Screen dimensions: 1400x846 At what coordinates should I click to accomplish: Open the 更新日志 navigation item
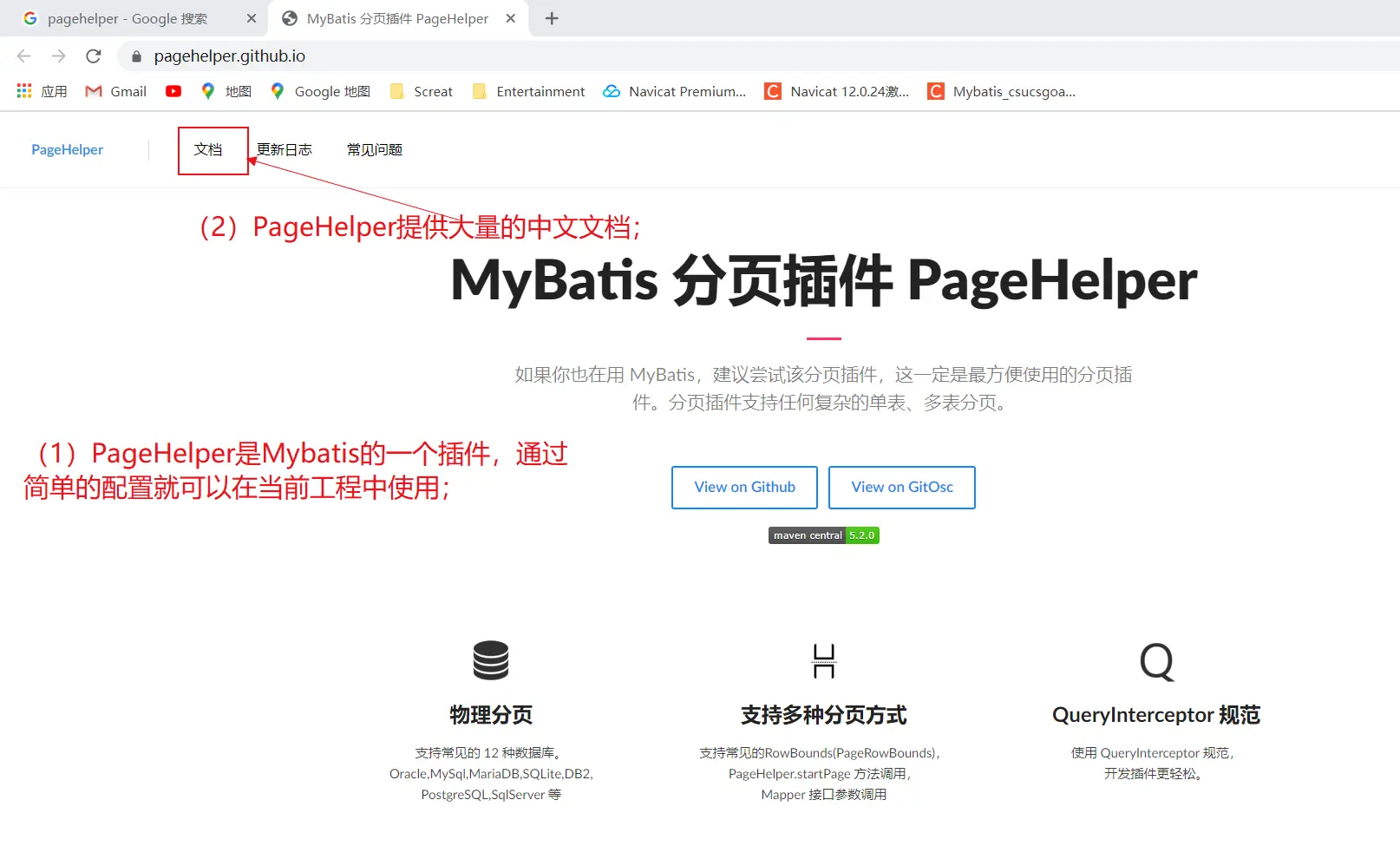pyautogui.click(x=285, y=150)
